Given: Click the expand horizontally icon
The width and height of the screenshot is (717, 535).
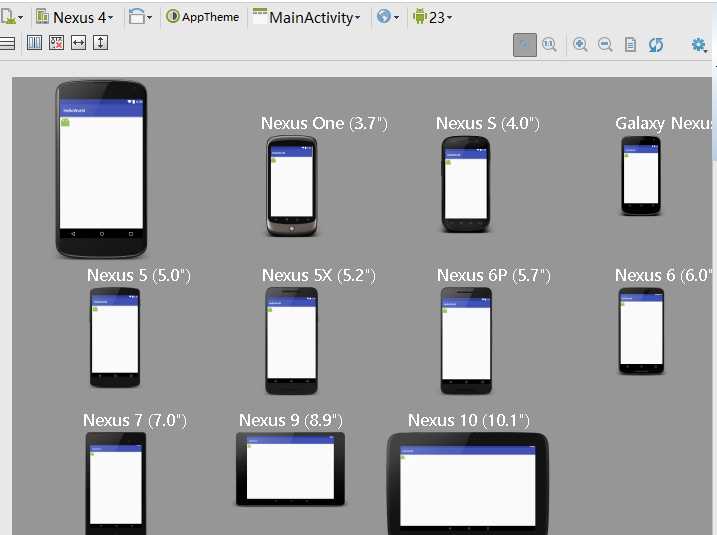Looking at the screenshot, I should click(79, 43).
